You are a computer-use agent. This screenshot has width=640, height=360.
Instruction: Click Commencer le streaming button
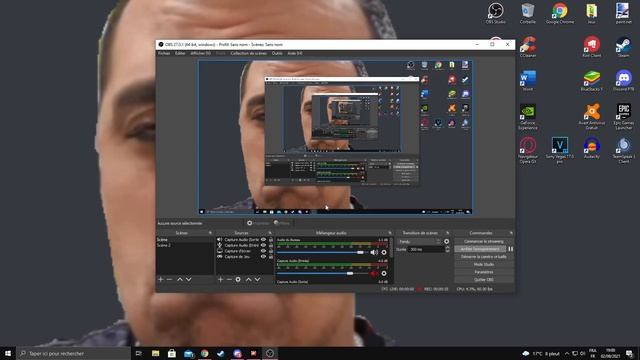click(484, 242)
